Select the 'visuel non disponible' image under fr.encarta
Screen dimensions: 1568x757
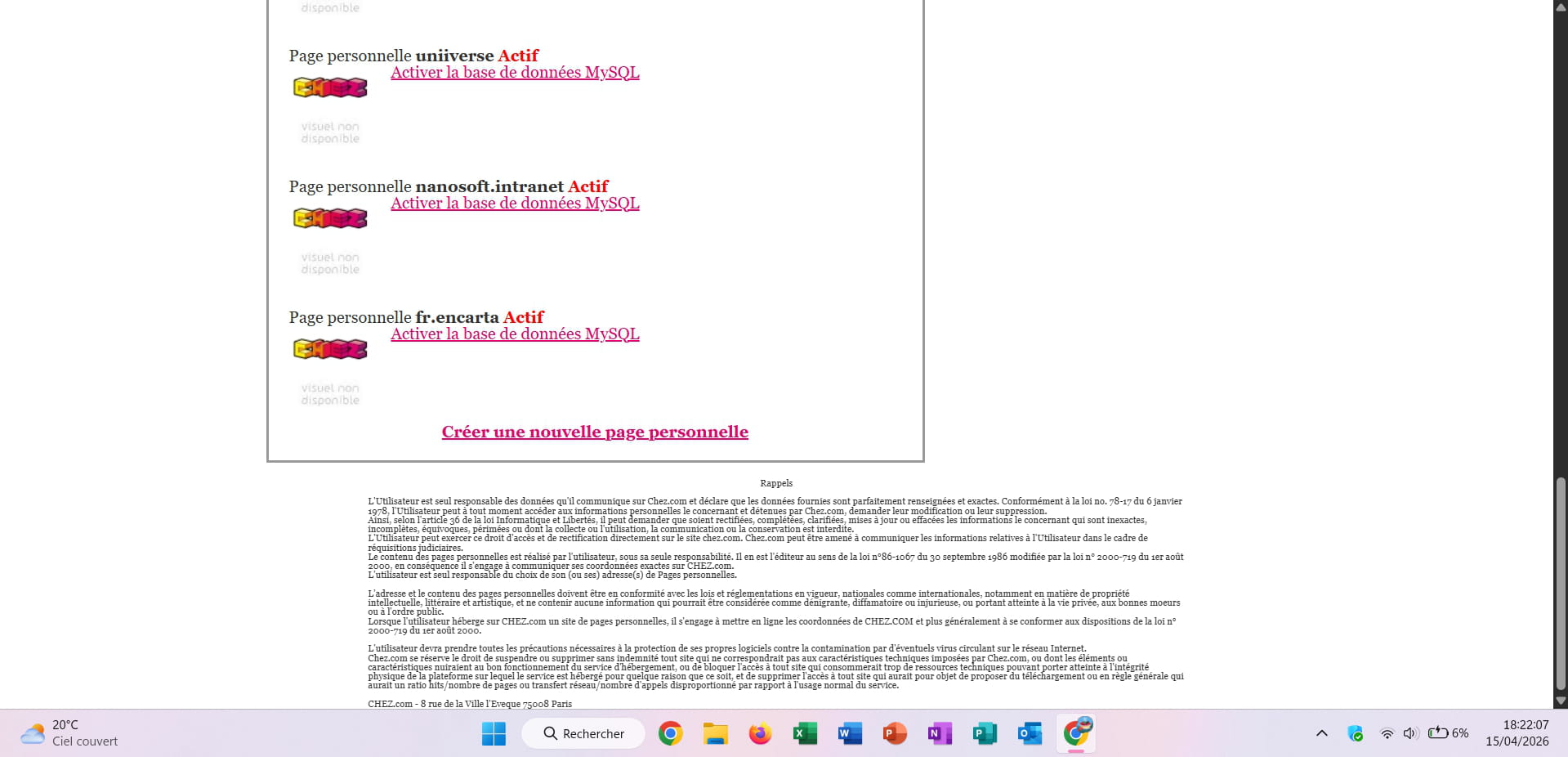click(x=330, y=394)
